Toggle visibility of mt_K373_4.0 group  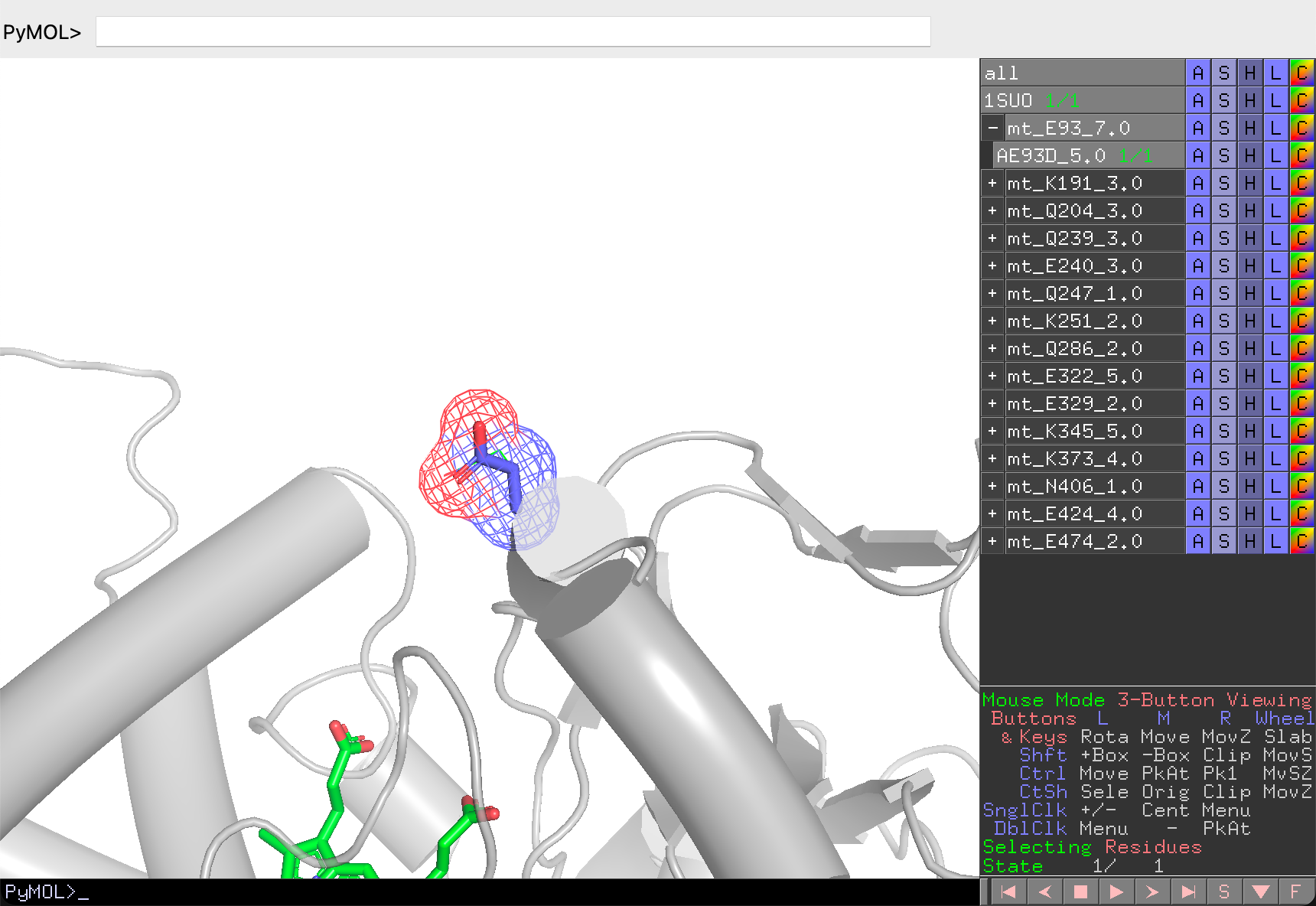1095,458
